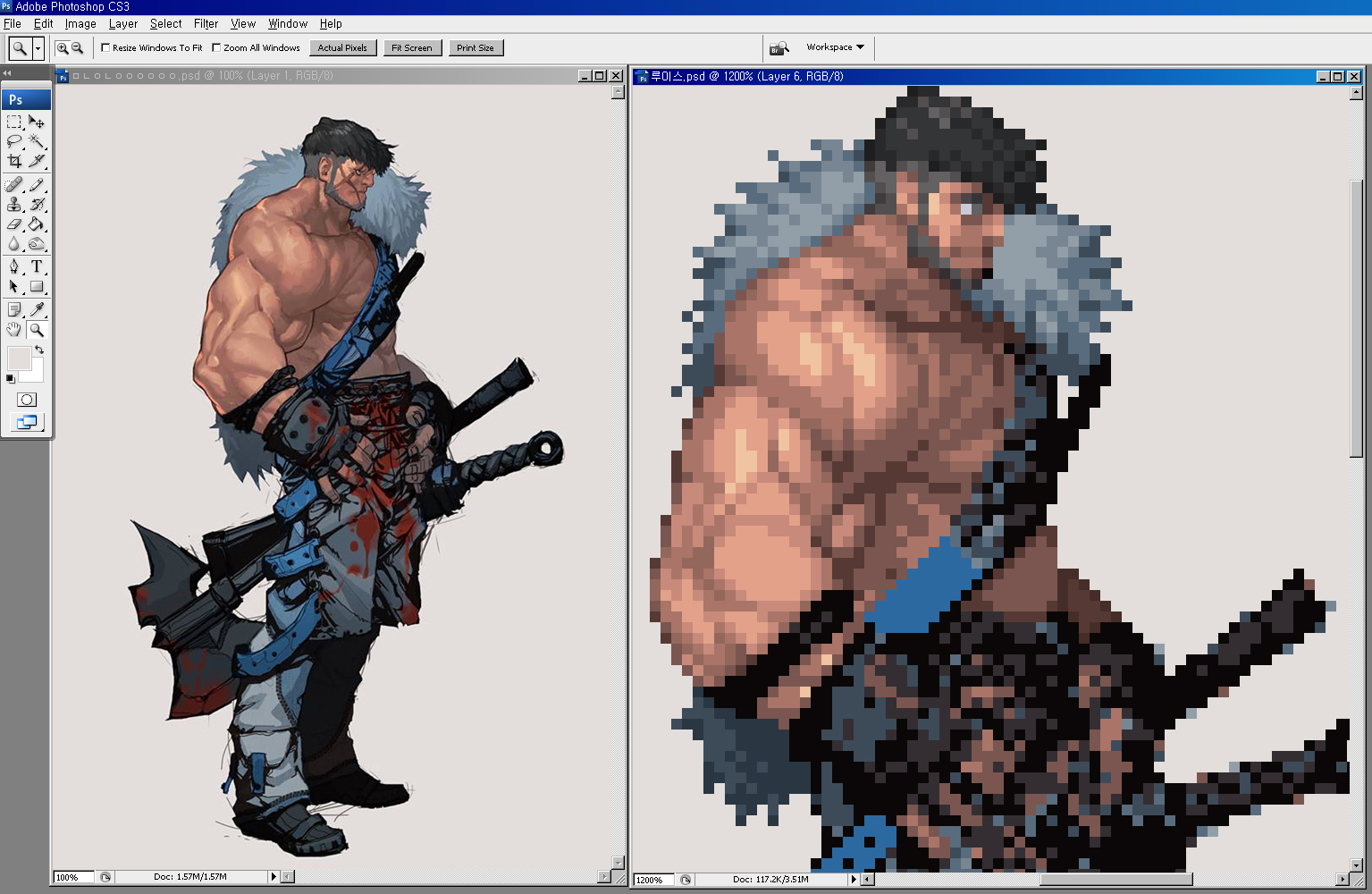Pick the Eyedropper tool

(x=37, y=309)
